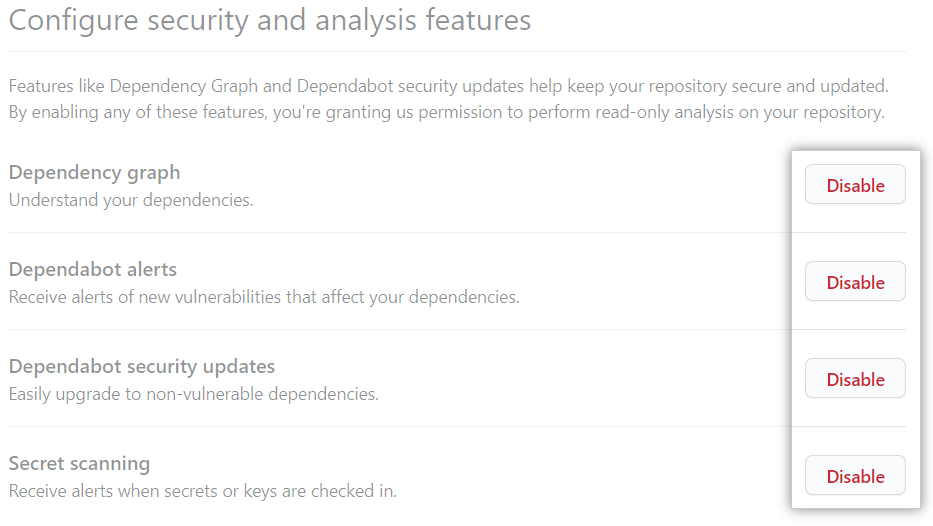
Task: Disable Secret scanning
Action: click(855, 476)
